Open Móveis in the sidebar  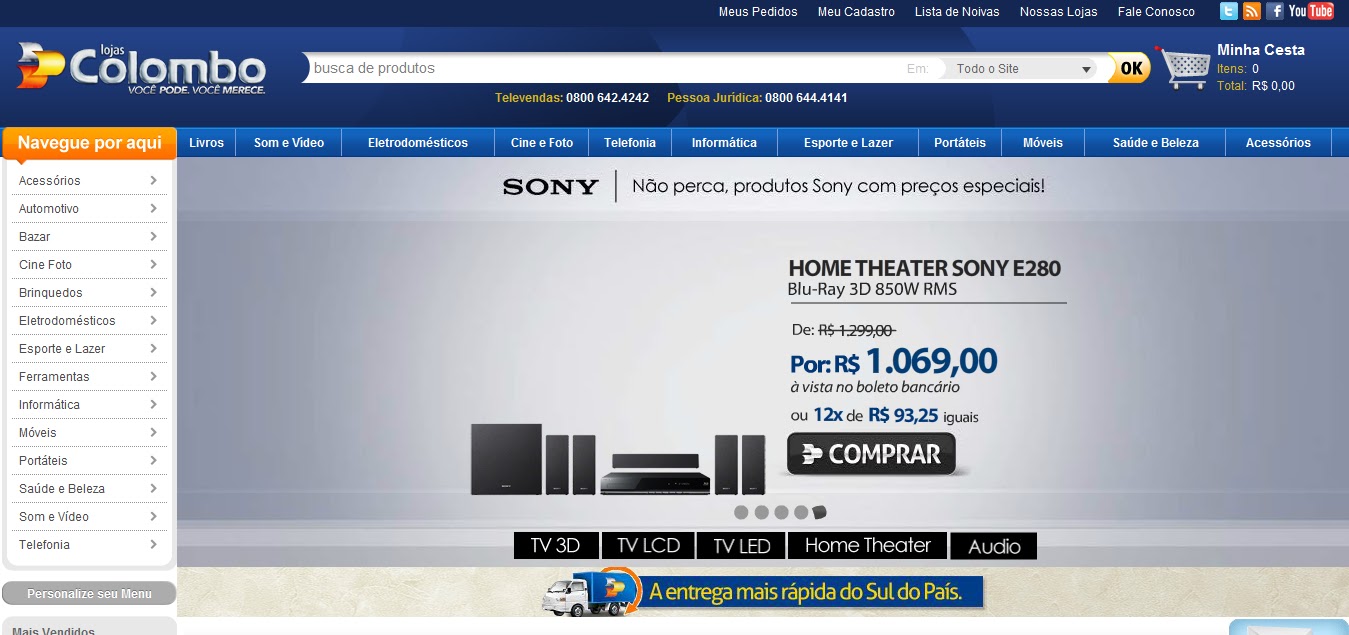tap(88, 433)
